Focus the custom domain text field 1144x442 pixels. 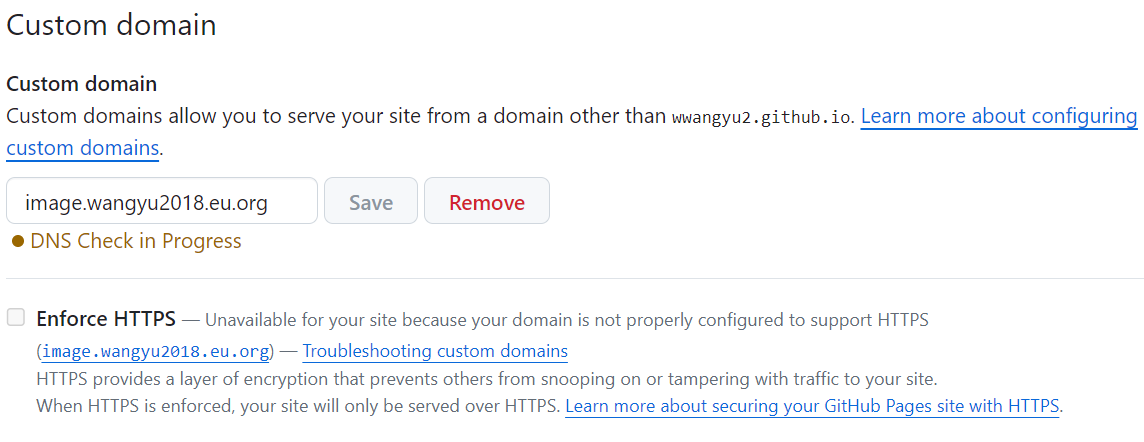[162, 201]
